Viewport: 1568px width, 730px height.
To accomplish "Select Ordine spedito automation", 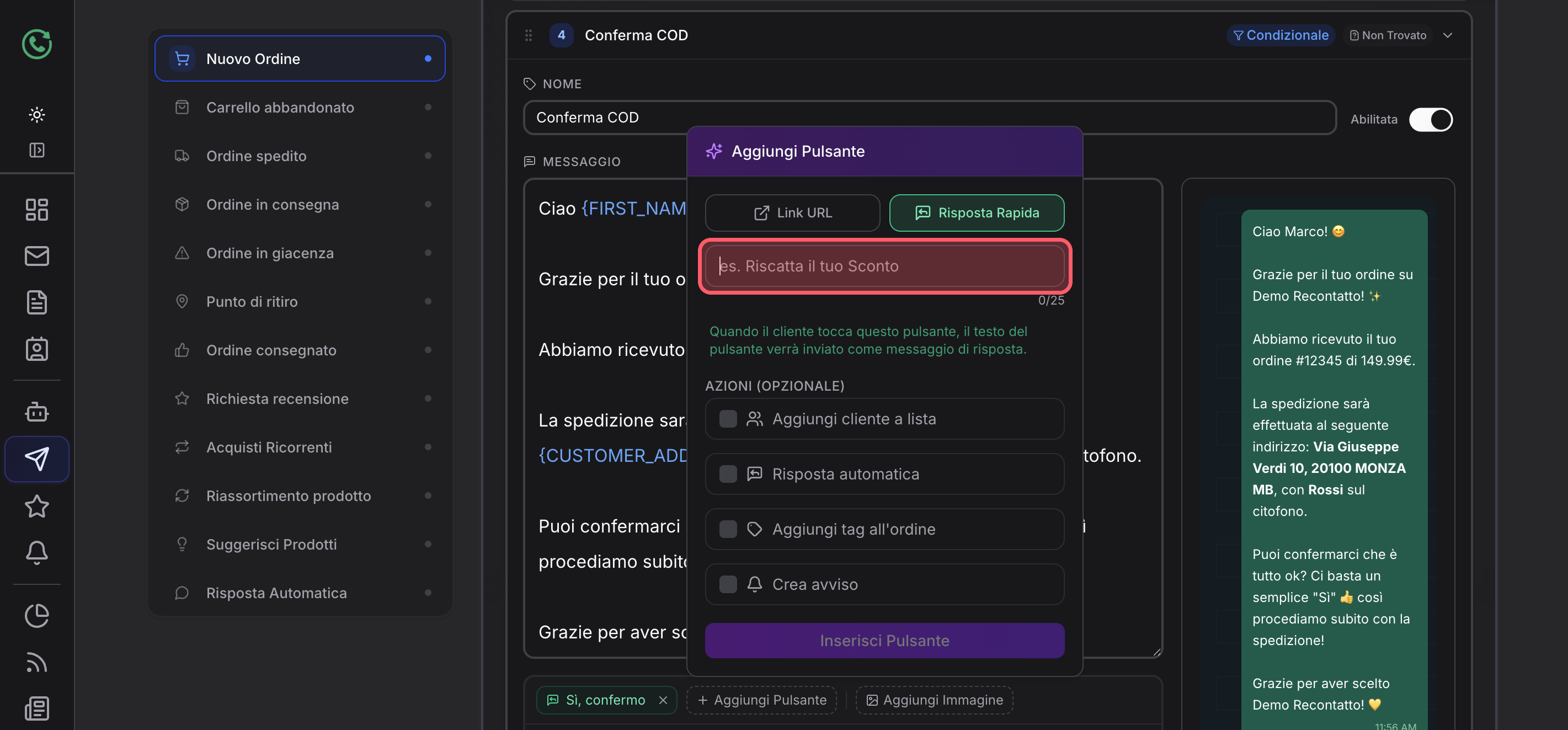I will (x=300, y=156).
